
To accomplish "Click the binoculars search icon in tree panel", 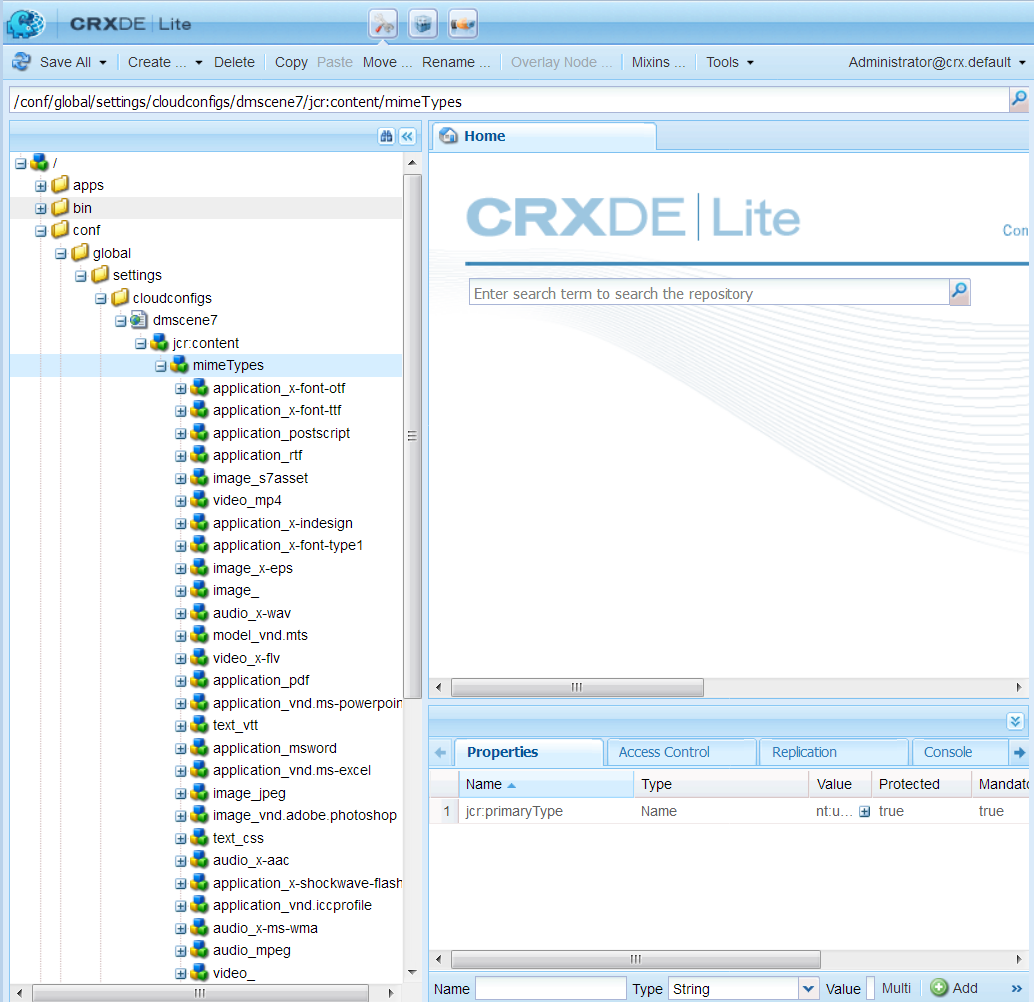I will click(386, 137).
